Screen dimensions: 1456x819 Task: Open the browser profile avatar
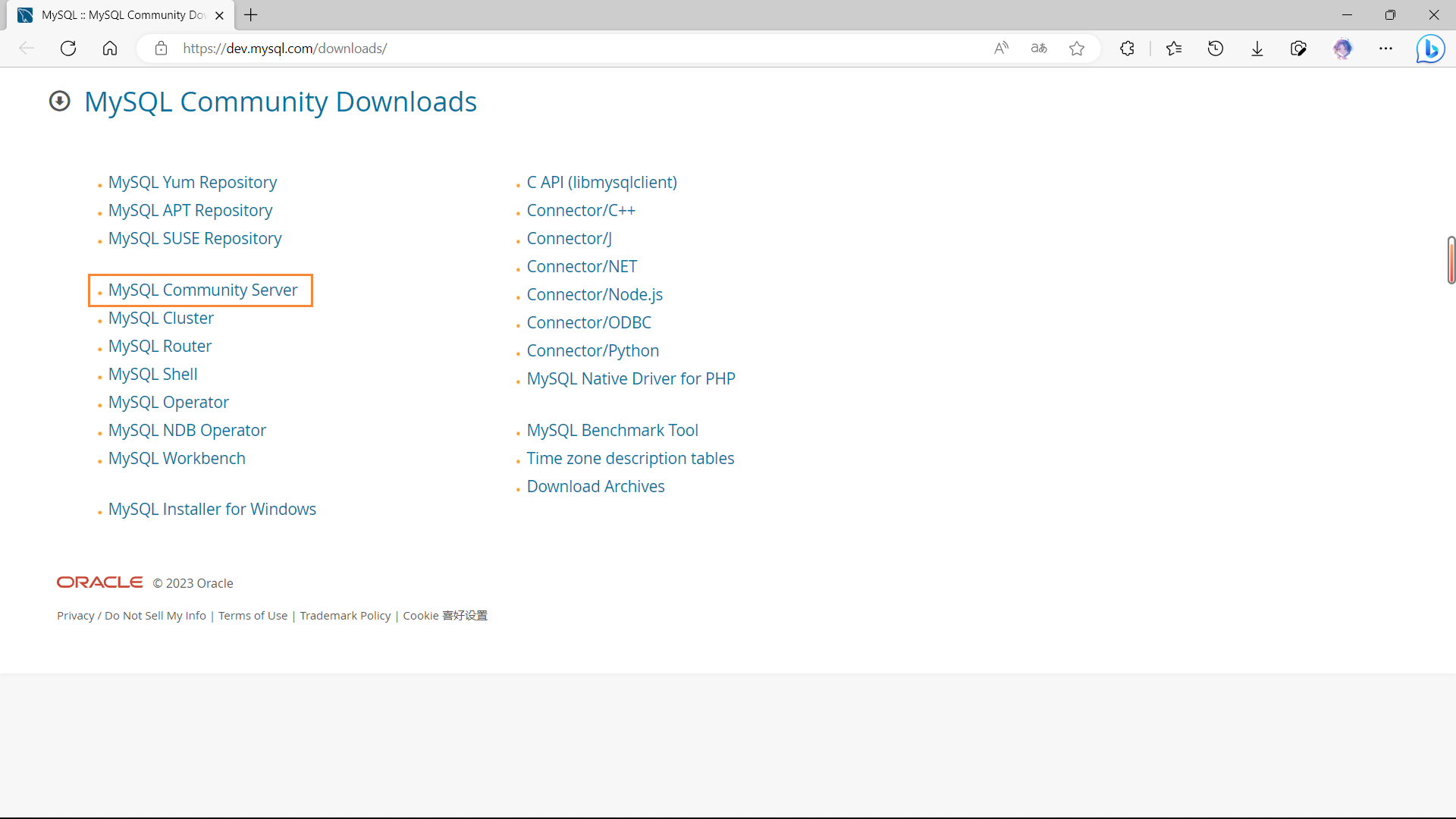click(x=1344, y=48)
